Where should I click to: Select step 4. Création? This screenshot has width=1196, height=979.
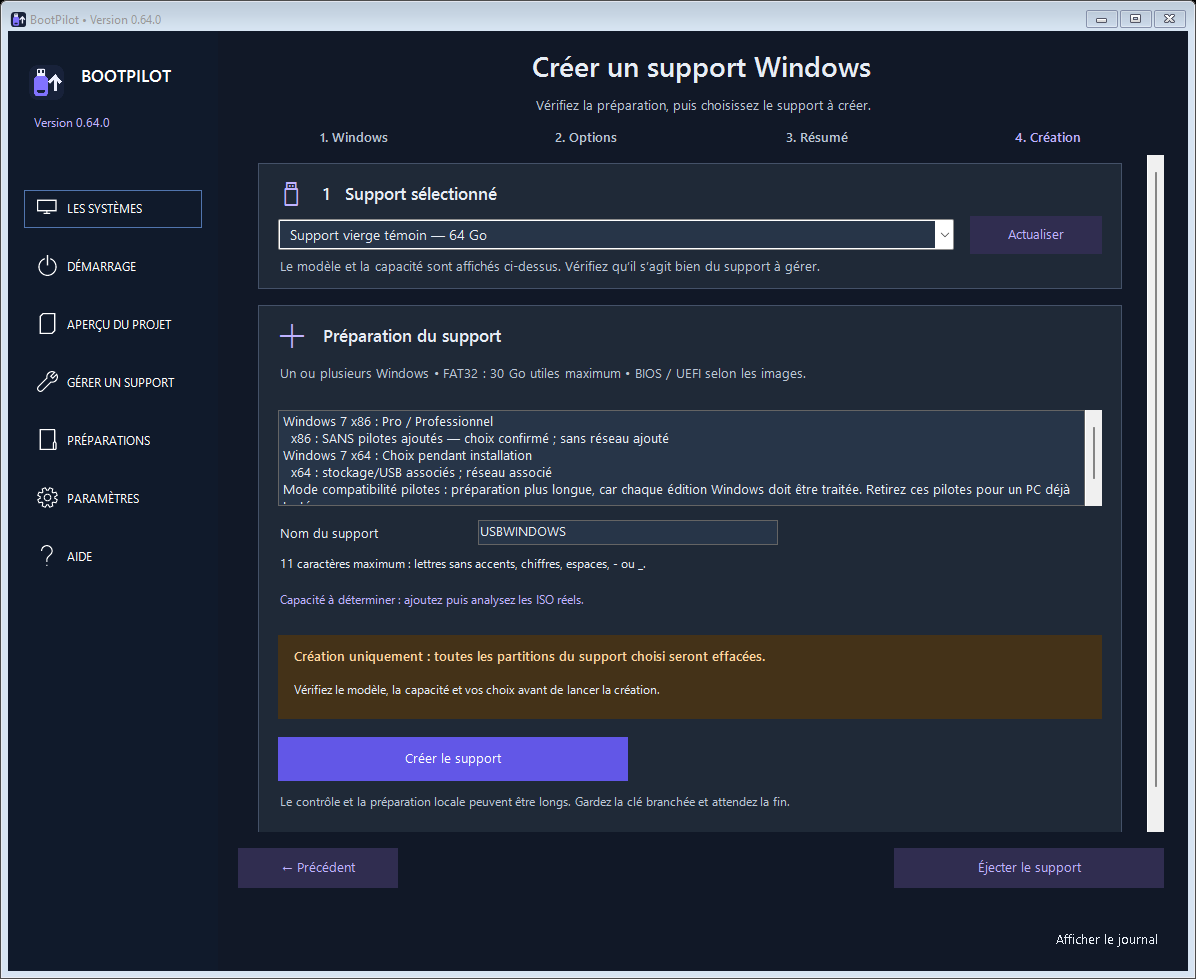tap(1047, 137)
